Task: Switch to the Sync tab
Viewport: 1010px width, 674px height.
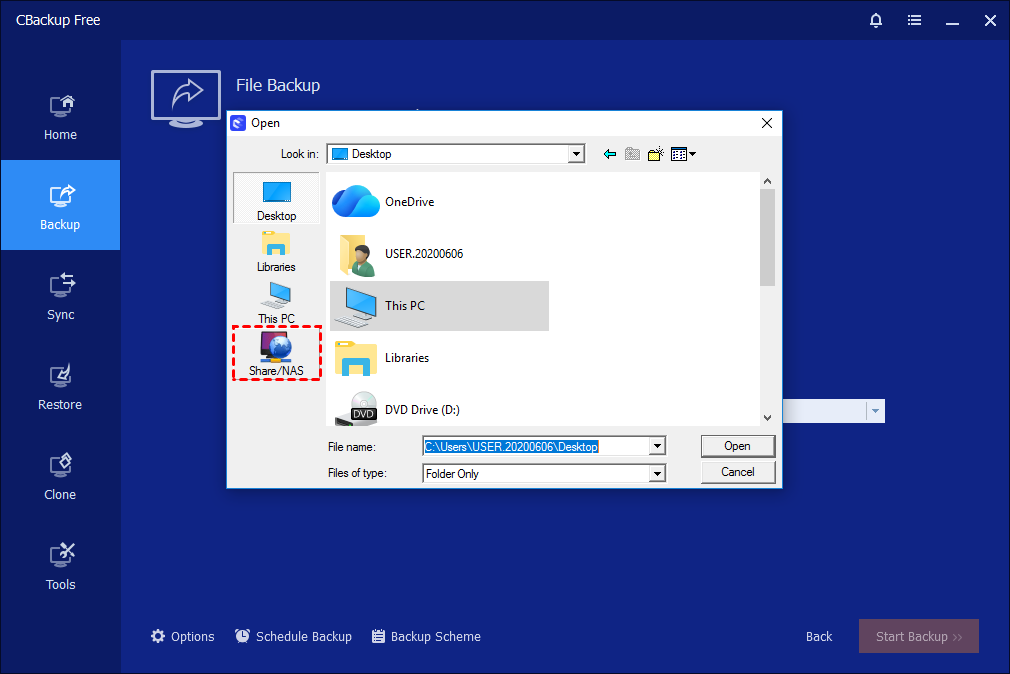Action: pos(60,295)
